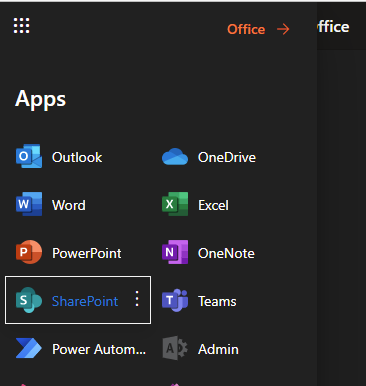Click the SharePoint link text
The height and width of the screenshot is (386, 366).
click(85, 301)
